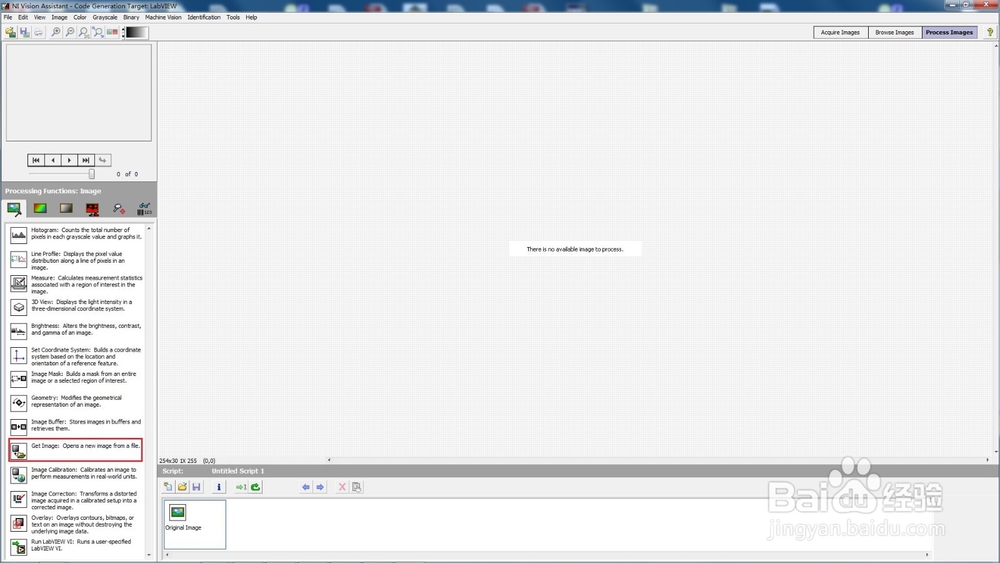
Task: Select the Histogram function
Action: [x=76, y=234]
